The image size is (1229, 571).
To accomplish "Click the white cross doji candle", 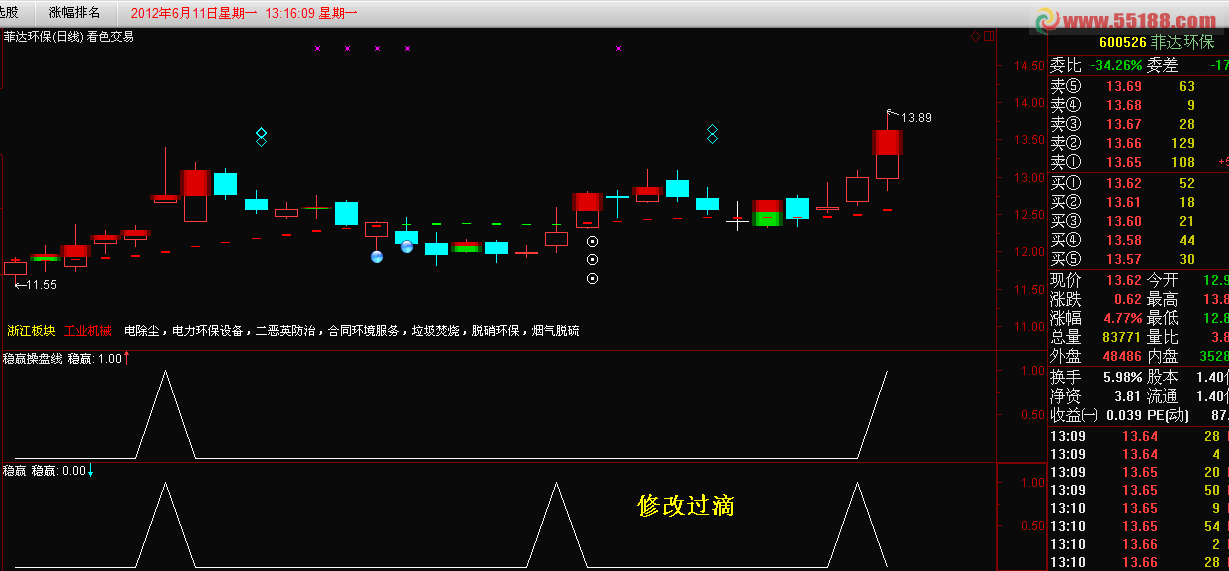I will click(737, 218).
